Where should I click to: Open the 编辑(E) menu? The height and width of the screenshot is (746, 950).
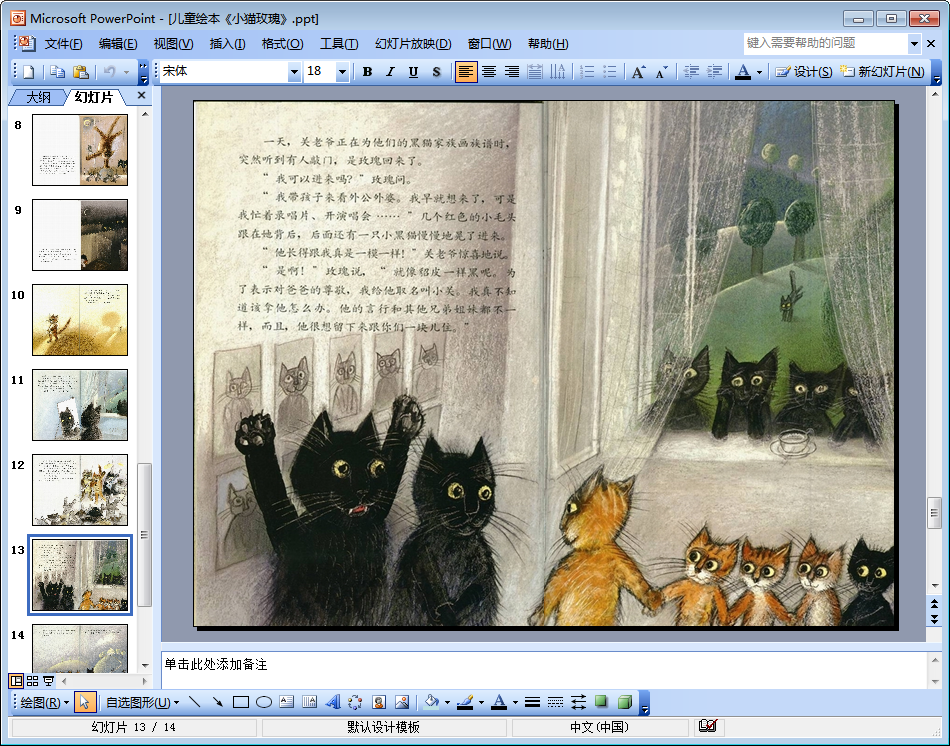click(118, 44)
